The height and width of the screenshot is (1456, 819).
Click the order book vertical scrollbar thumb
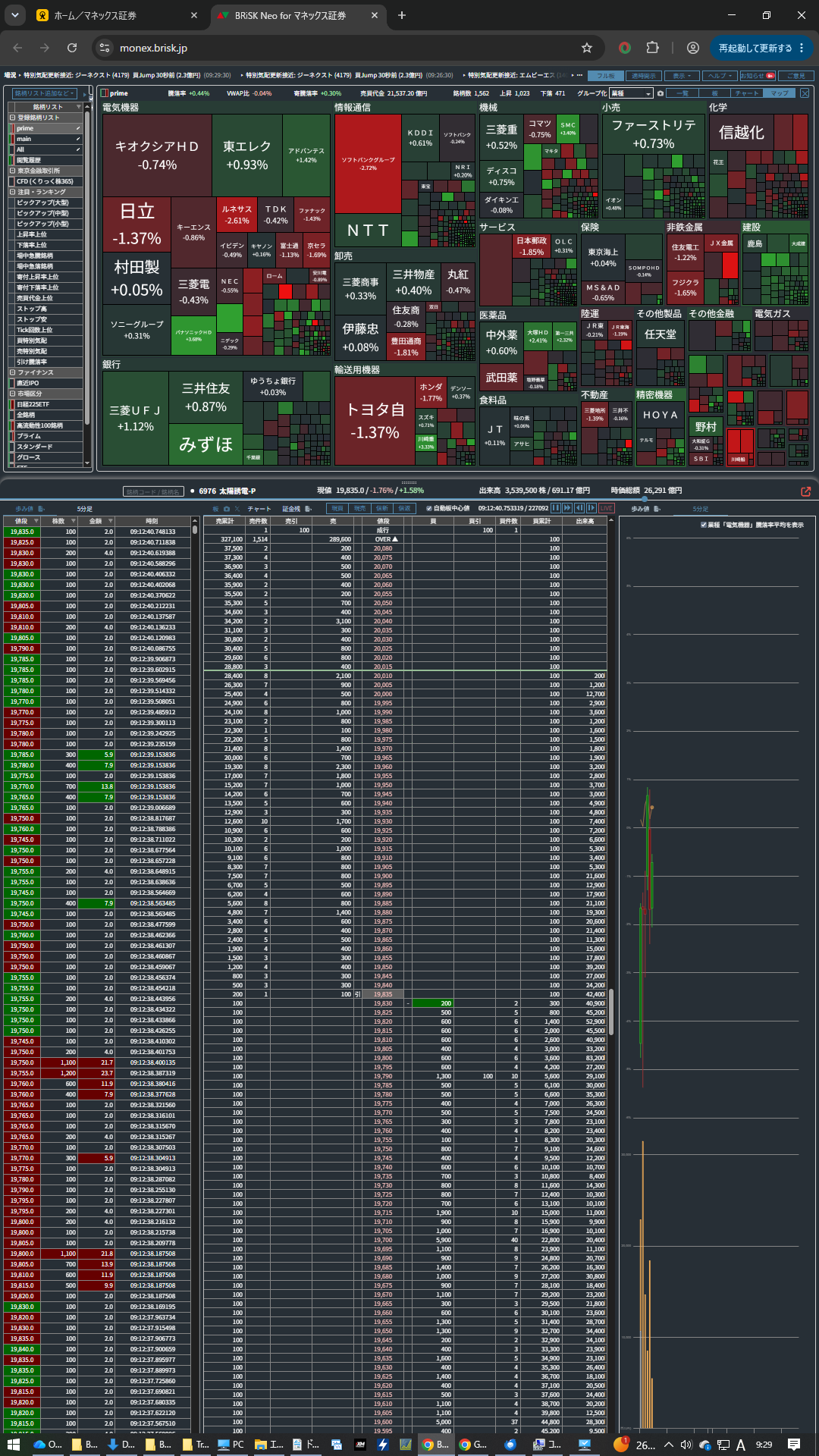pos(610,1012)
